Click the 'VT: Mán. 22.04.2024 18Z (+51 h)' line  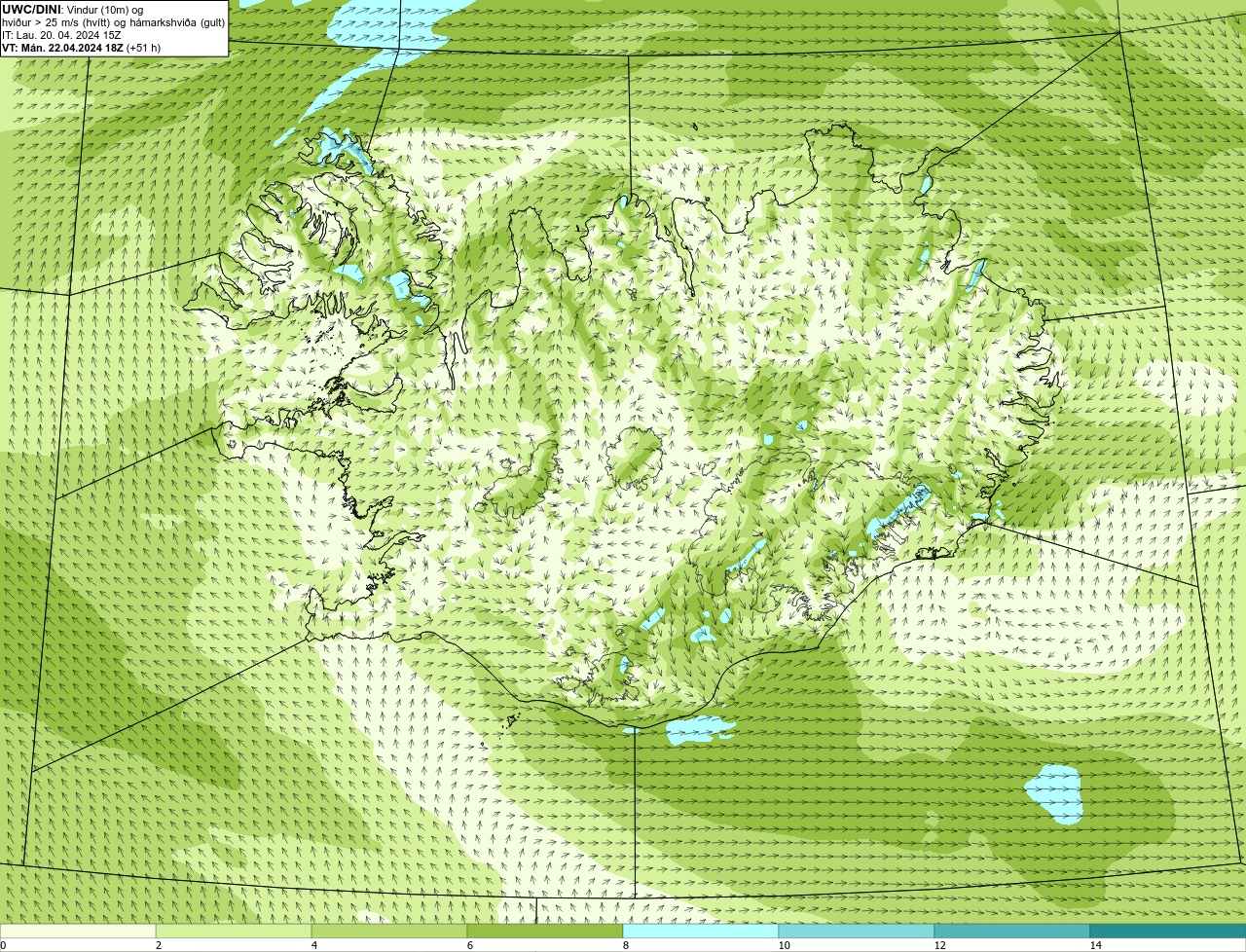pyautogui.click(x=82, y=48)
